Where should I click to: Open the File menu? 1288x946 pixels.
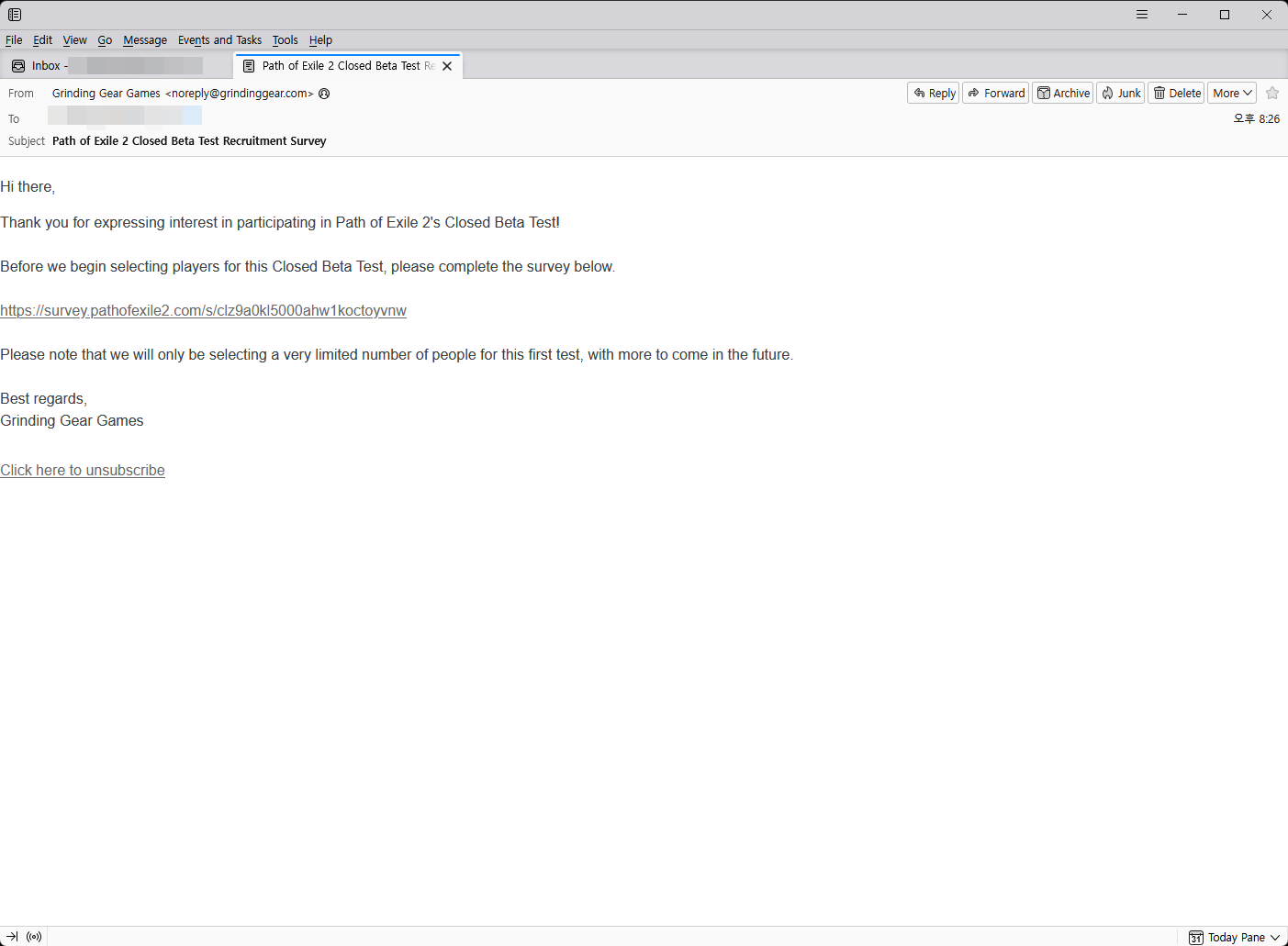click(x=14, y=40)
